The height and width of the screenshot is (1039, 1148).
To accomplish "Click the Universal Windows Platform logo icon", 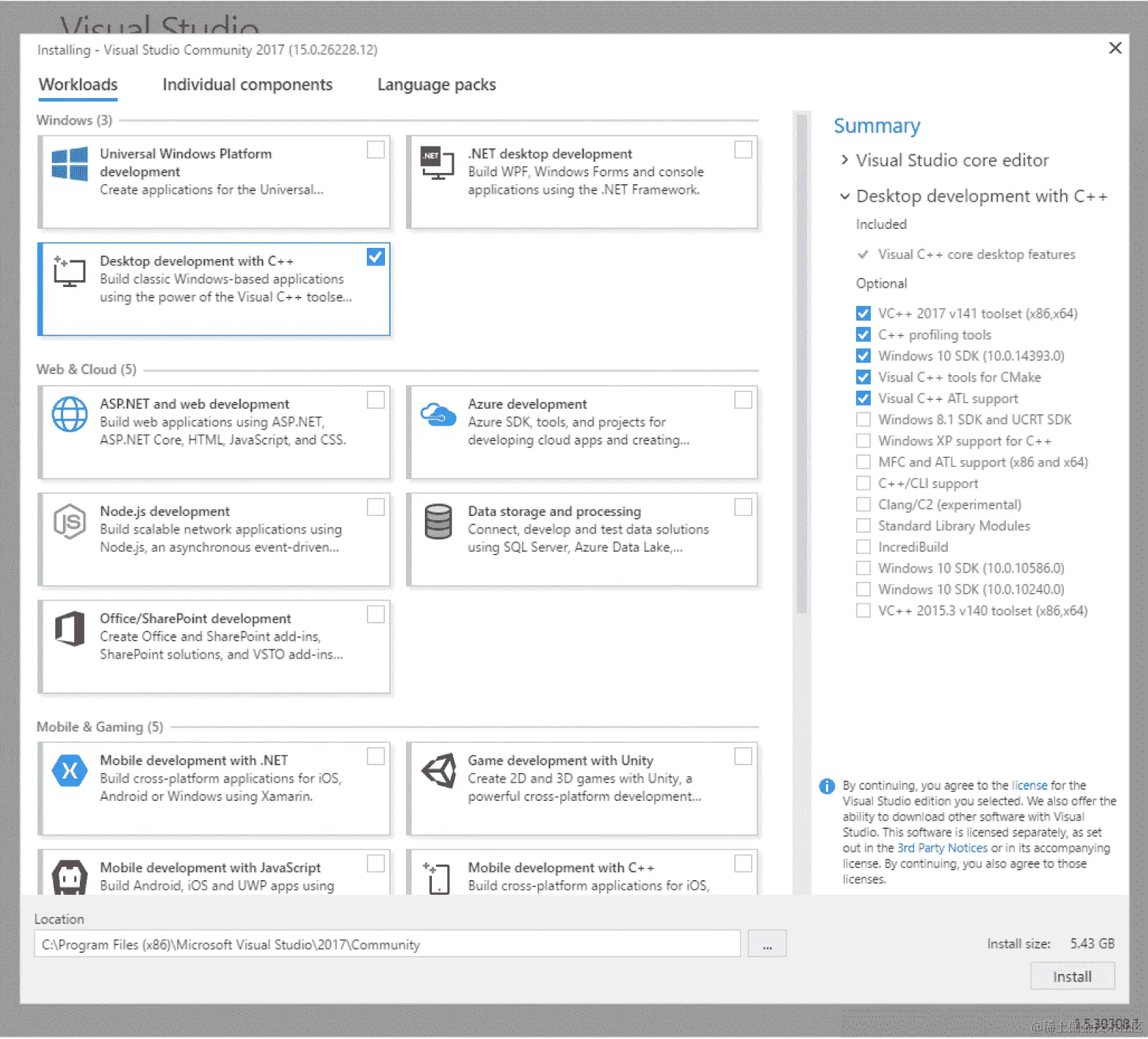I will (70, 164).
